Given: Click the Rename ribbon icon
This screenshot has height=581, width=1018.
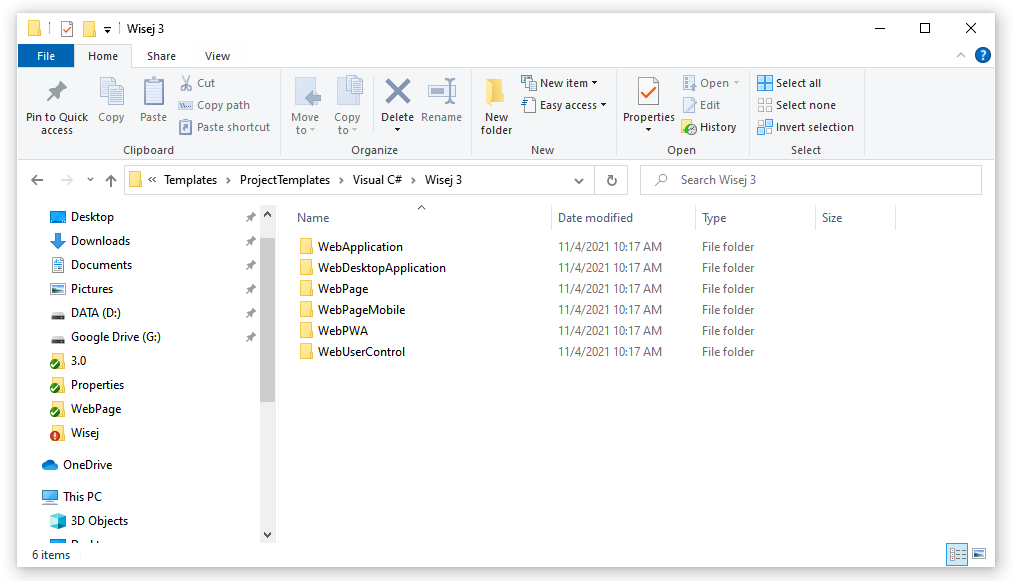Looking at the screenshot, I should click(x=441, y=92).
